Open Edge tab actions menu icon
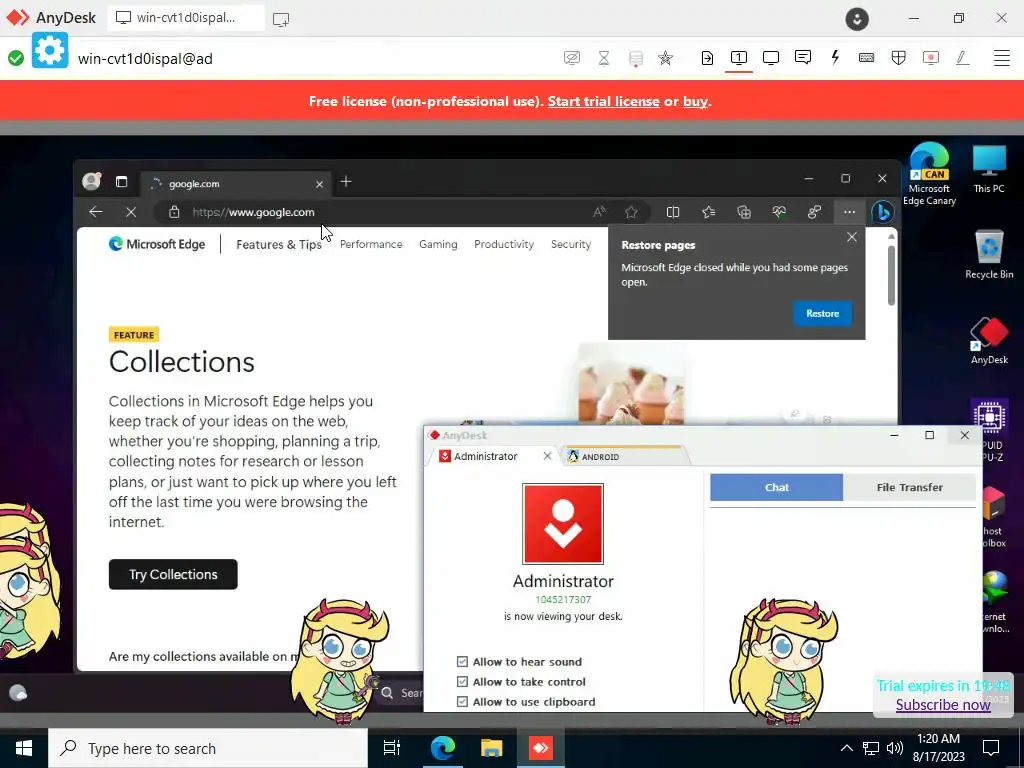The height and width of the screenshot is (768, 1024). click(x=121, y=182)
